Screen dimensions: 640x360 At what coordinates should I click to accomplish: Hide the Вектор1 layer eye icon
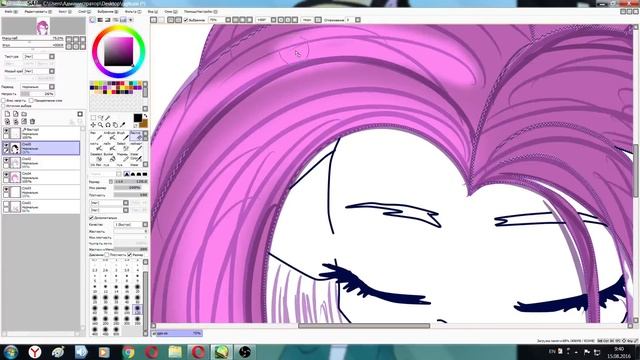click(x=6, y=131)
